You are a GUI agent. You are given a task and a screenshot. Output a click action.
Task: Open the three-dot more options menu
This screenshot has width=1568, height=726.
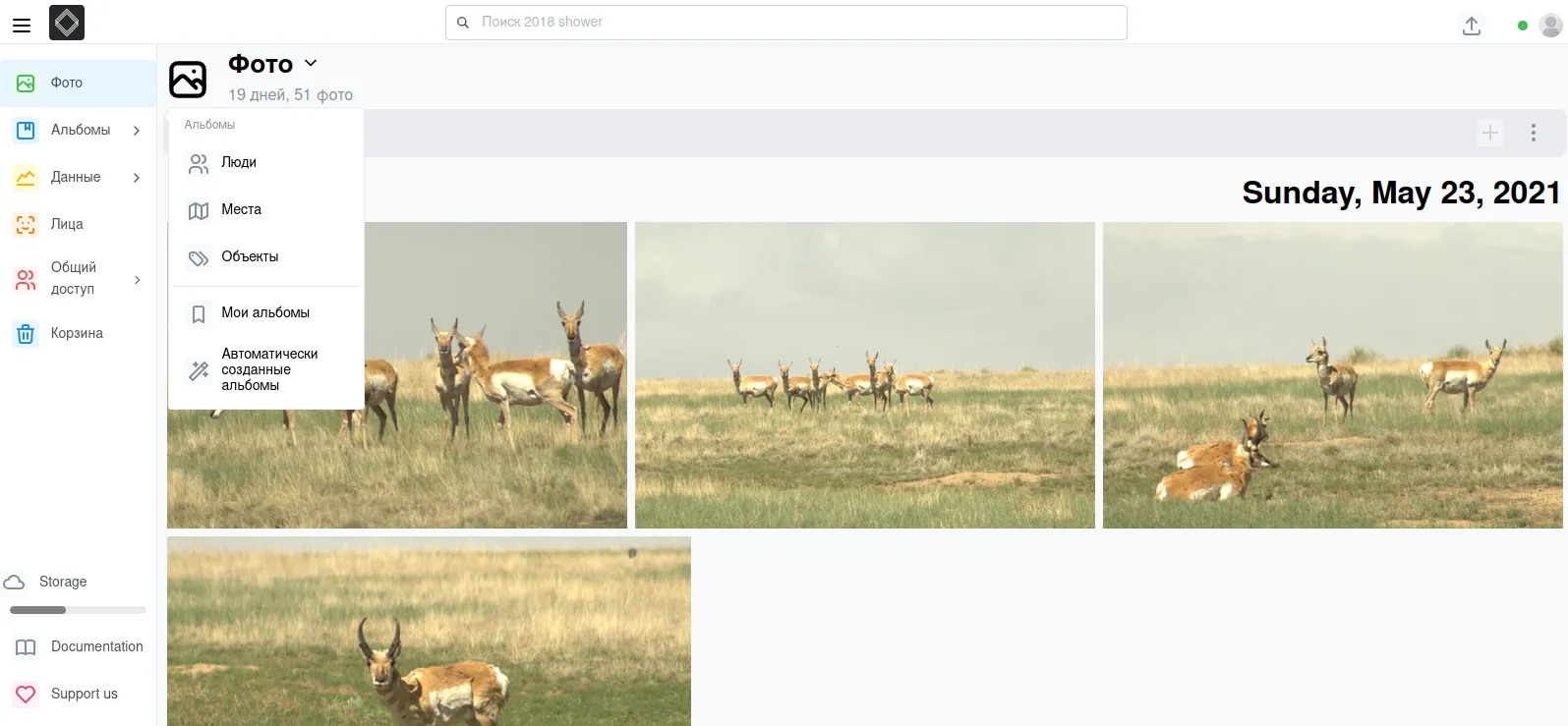pyautogui.click(x=1533, y=133)
